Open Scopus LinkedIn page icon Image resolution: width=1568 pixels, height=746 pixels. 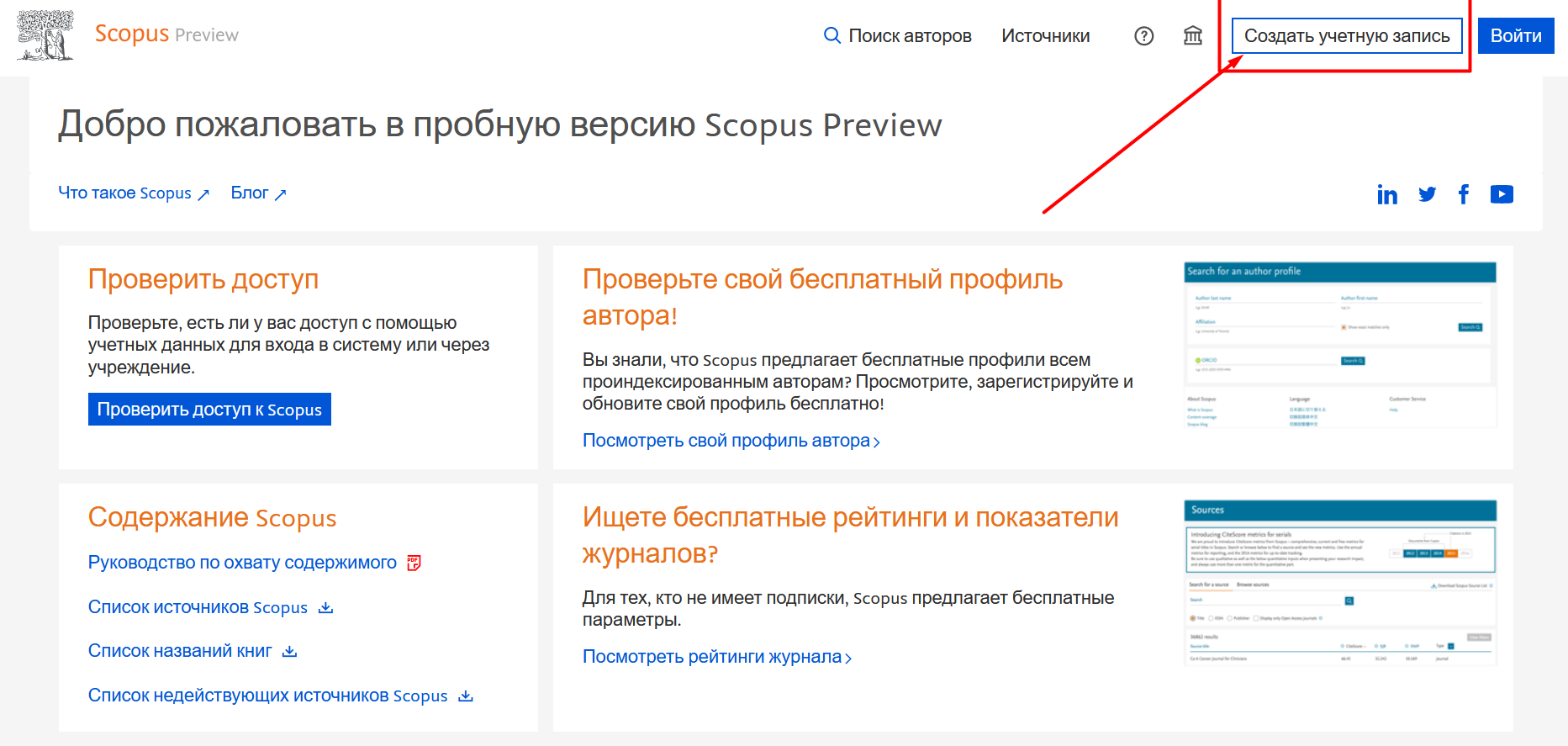click(x=1387, y=195)
